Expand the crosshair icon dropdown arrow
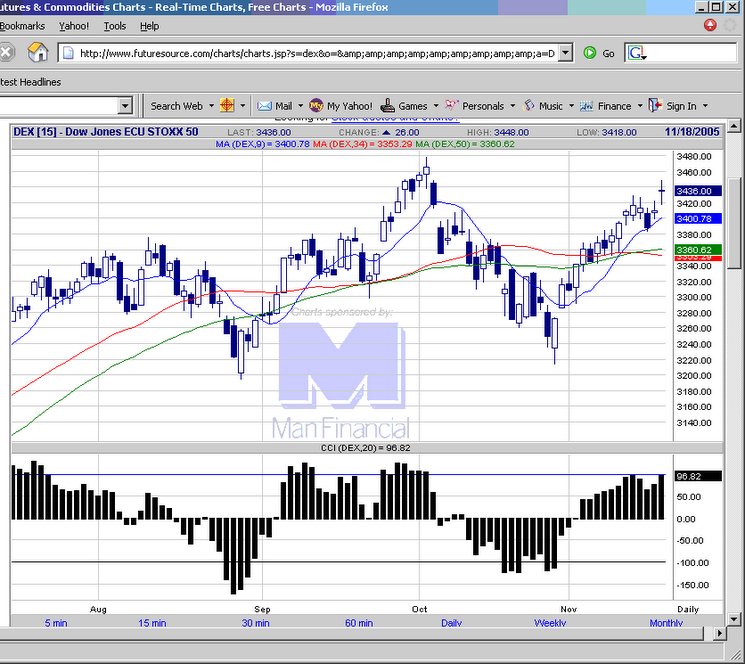745x664 pixels. [243, 106]
